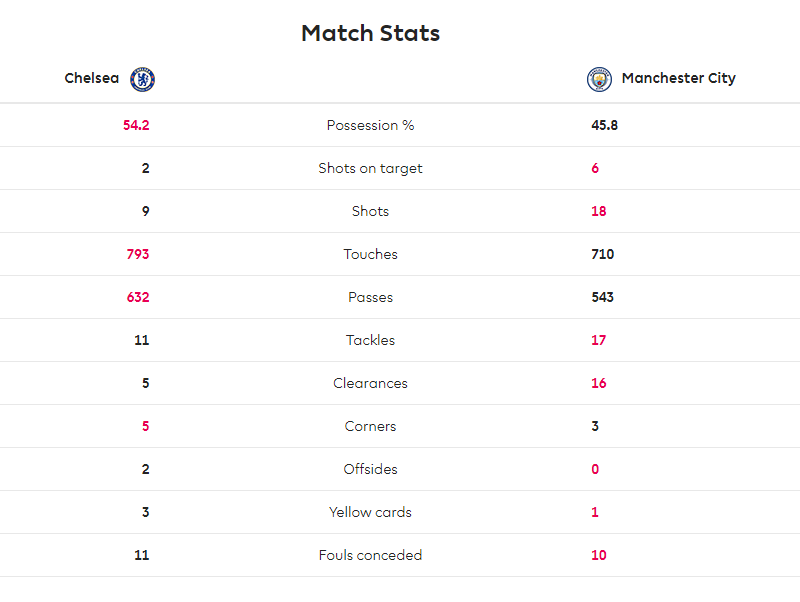Select the Match Stats heading
Viewport: 800px width, 602px height.
(370, 33)
